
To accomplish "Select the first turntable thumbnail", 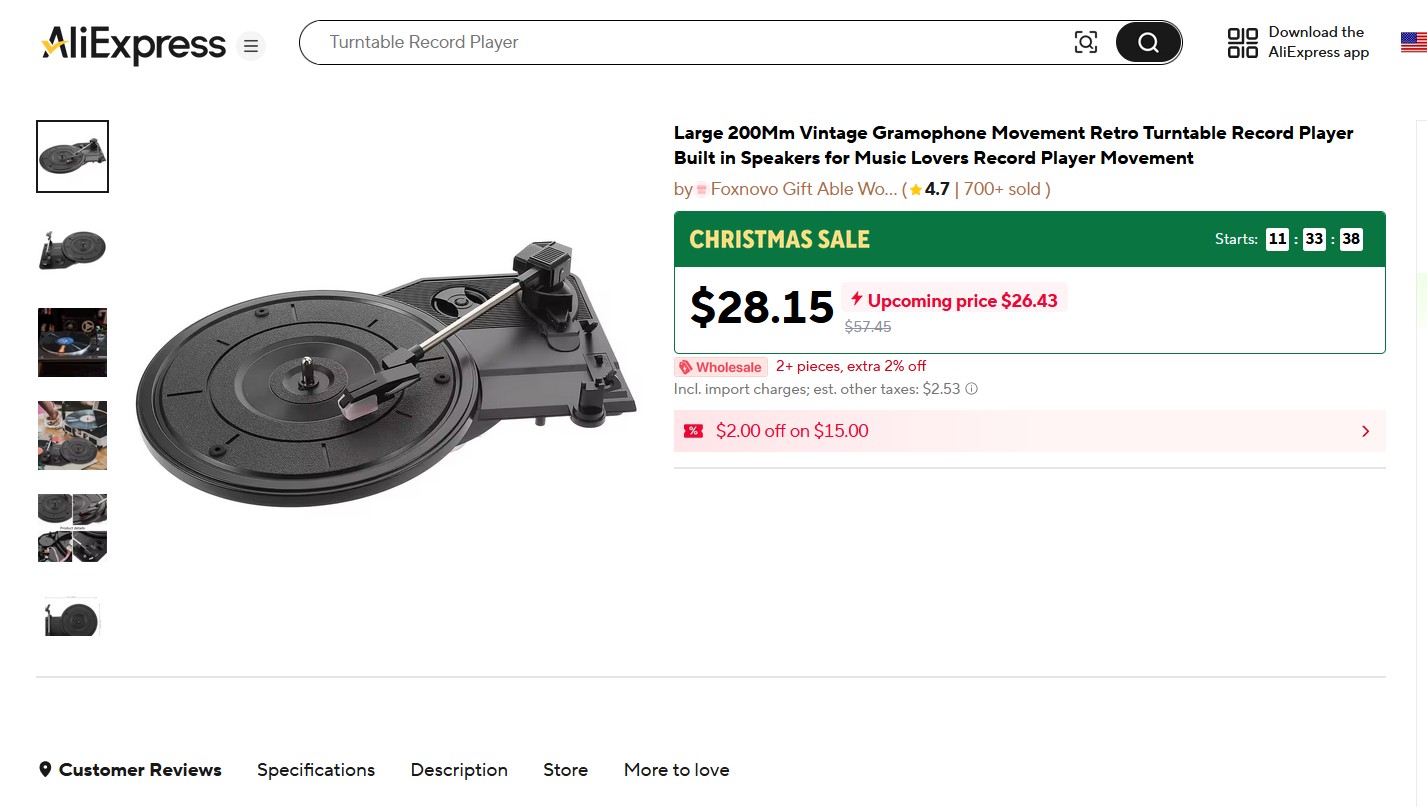I will tap(72, 157).
